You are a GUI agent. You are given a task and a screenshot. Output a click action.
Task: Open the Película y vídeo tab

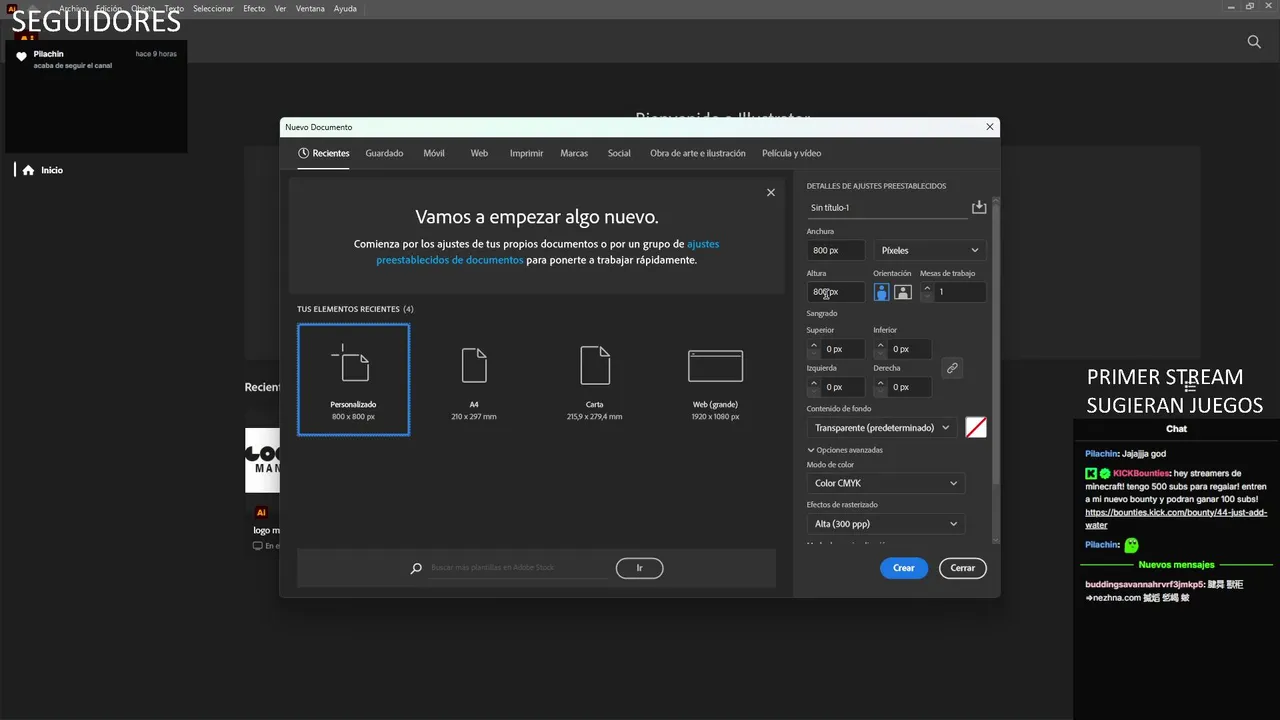tap(791, 153)
